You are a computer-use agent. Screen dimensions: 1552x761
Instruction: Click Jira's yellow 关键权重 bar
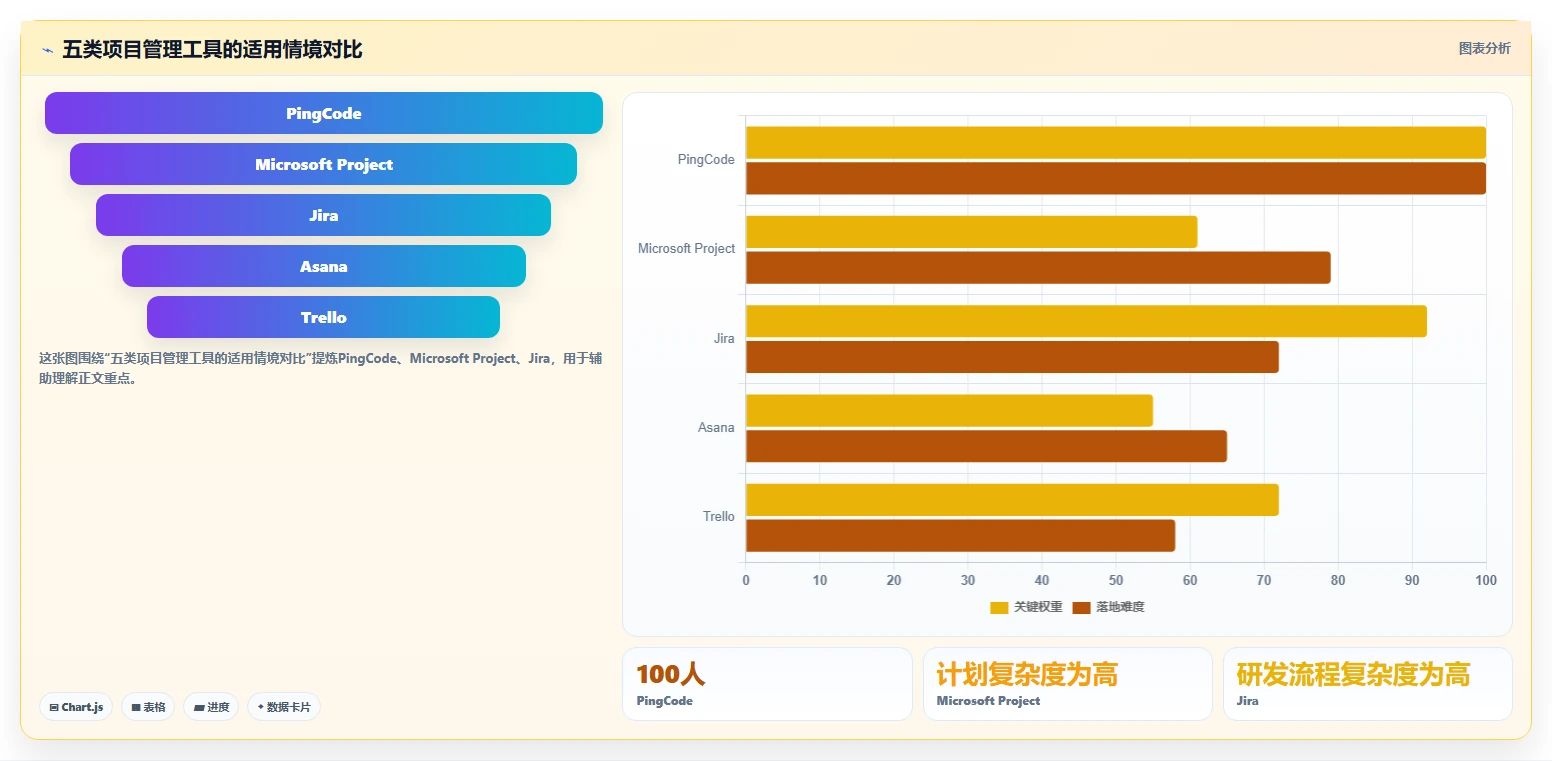tap(1086, 321)
